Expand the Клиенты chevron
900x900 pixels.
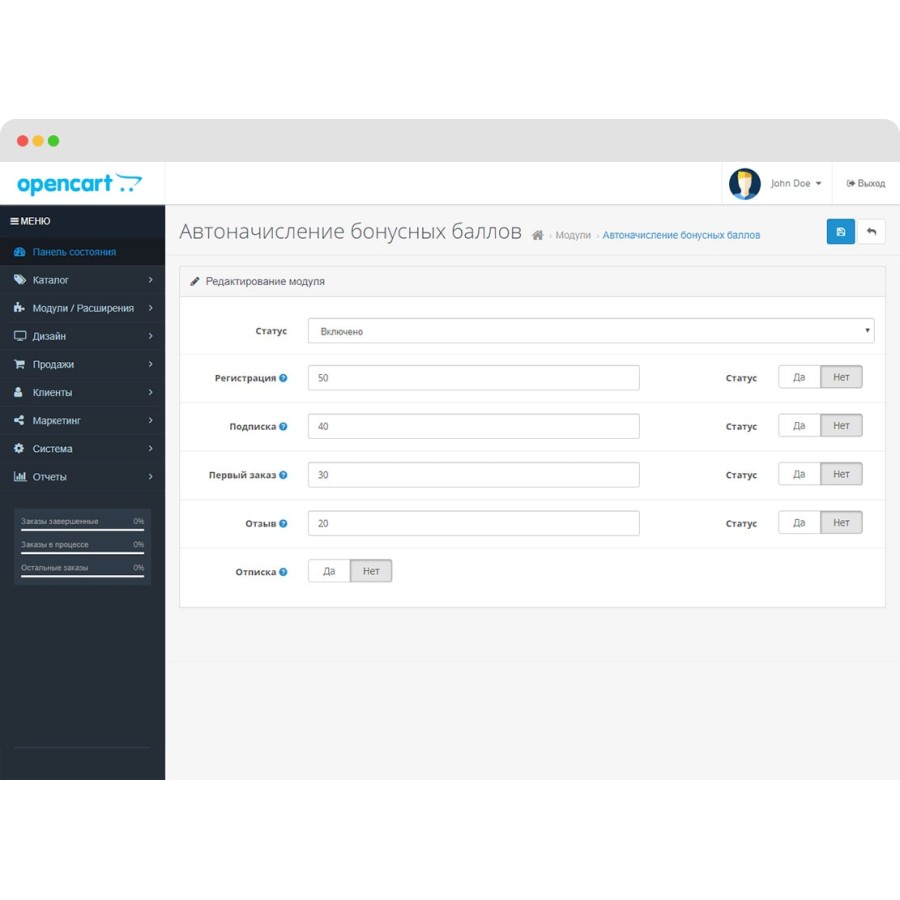[x=150, y=392]
